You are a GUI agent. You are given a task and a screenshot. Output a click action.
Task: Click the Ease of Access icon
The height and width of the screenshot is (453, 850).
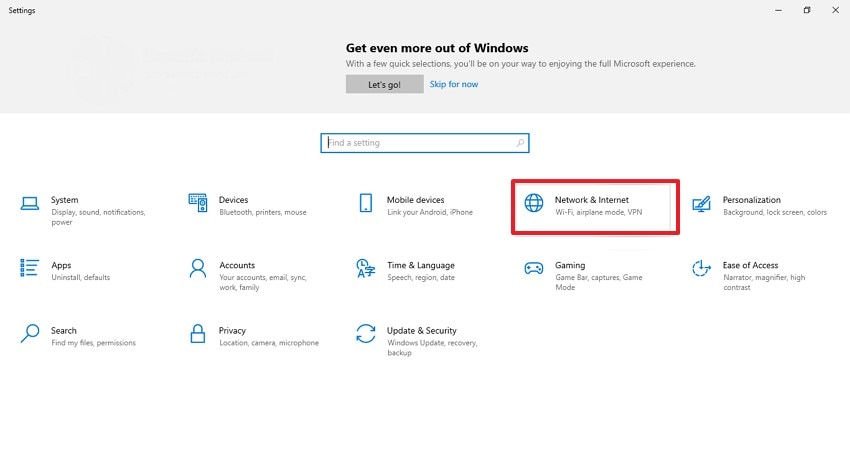point(701,268)
